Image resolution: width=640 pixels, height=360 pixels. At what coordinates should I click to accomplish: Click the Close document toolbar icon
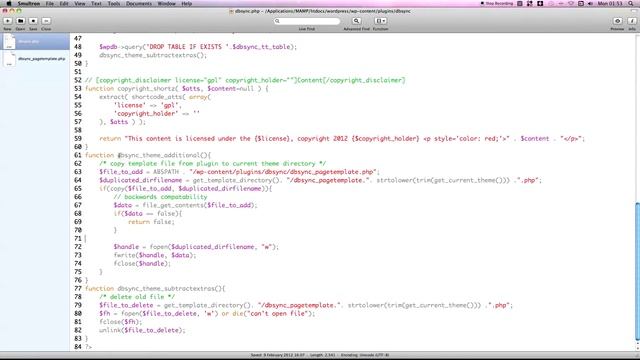coord(46,21)
